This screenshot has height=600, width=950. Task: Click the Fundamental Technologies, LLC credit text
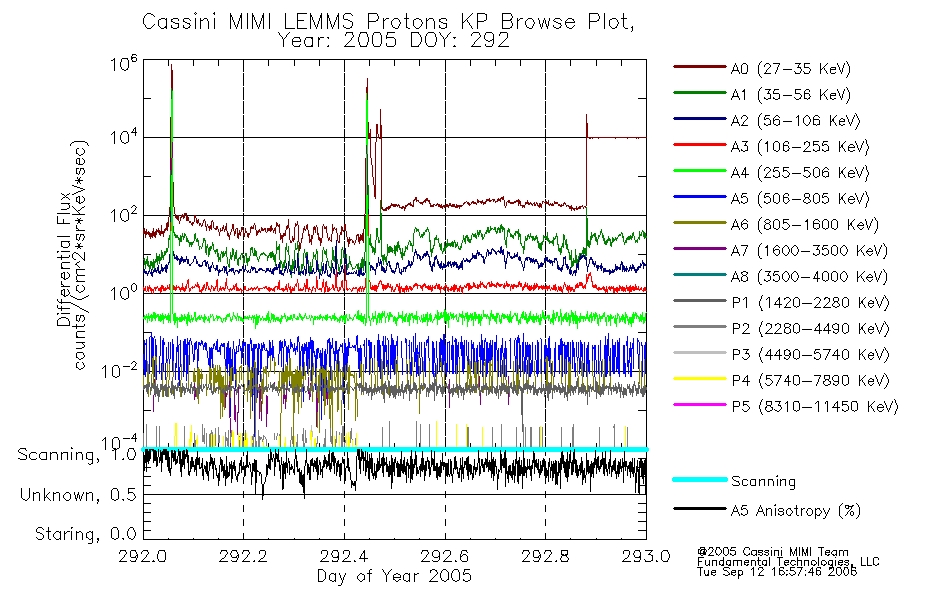[x=788, y=562]
